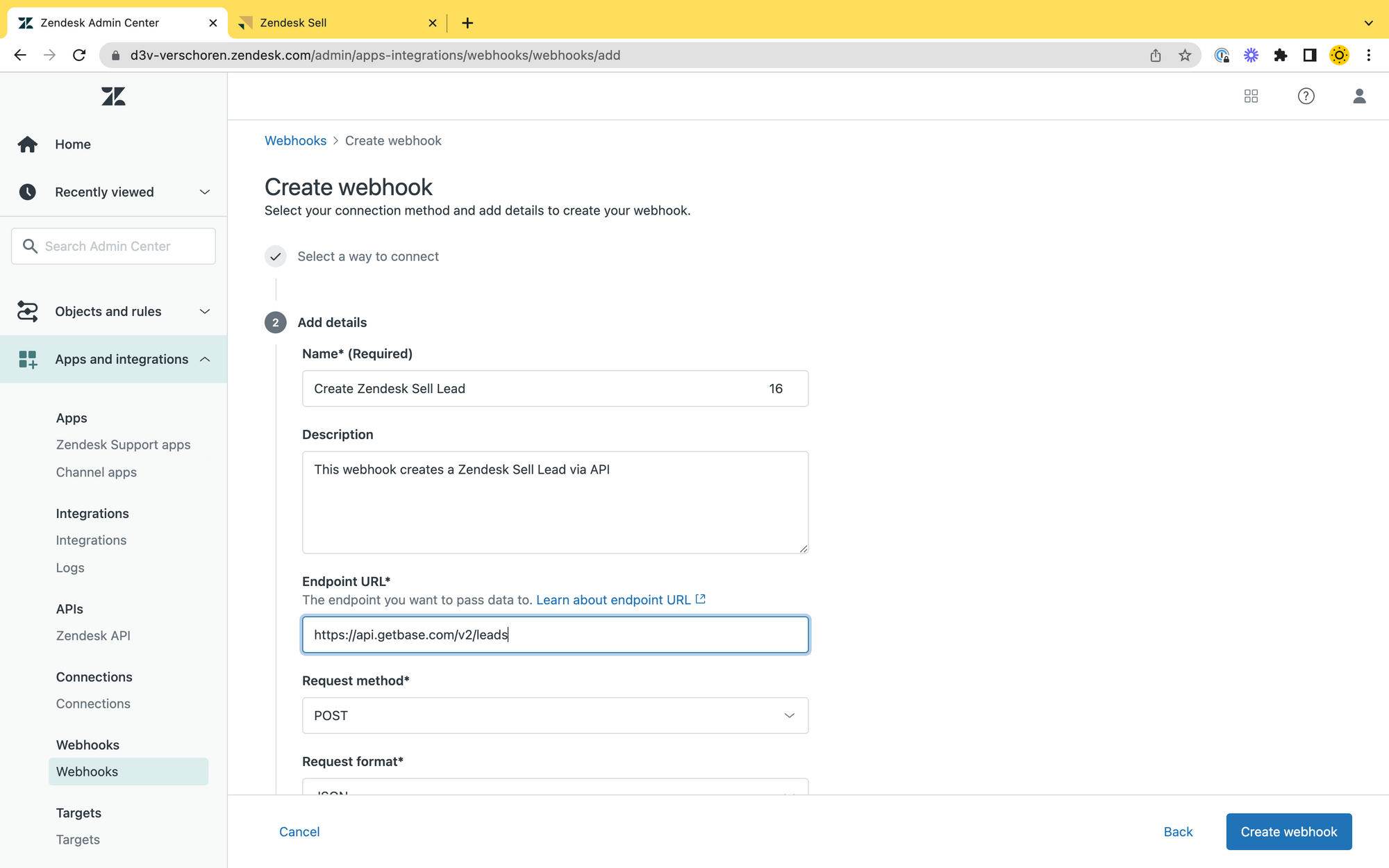Open the user profile icon
The width and height of the screenshot is (1389, 868).
(1359, 97)
